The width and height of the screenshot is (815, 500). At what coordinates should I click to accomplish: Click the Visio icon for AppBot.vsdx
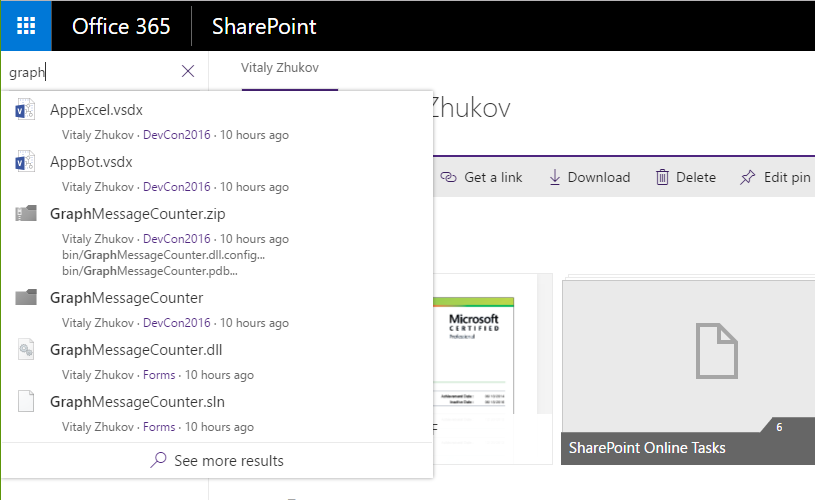[25, 162]
